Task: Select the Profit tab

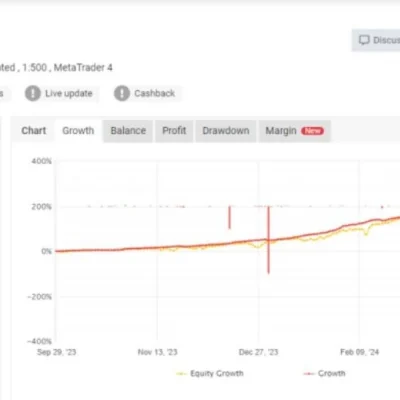Action: click(x=174, y=131)
